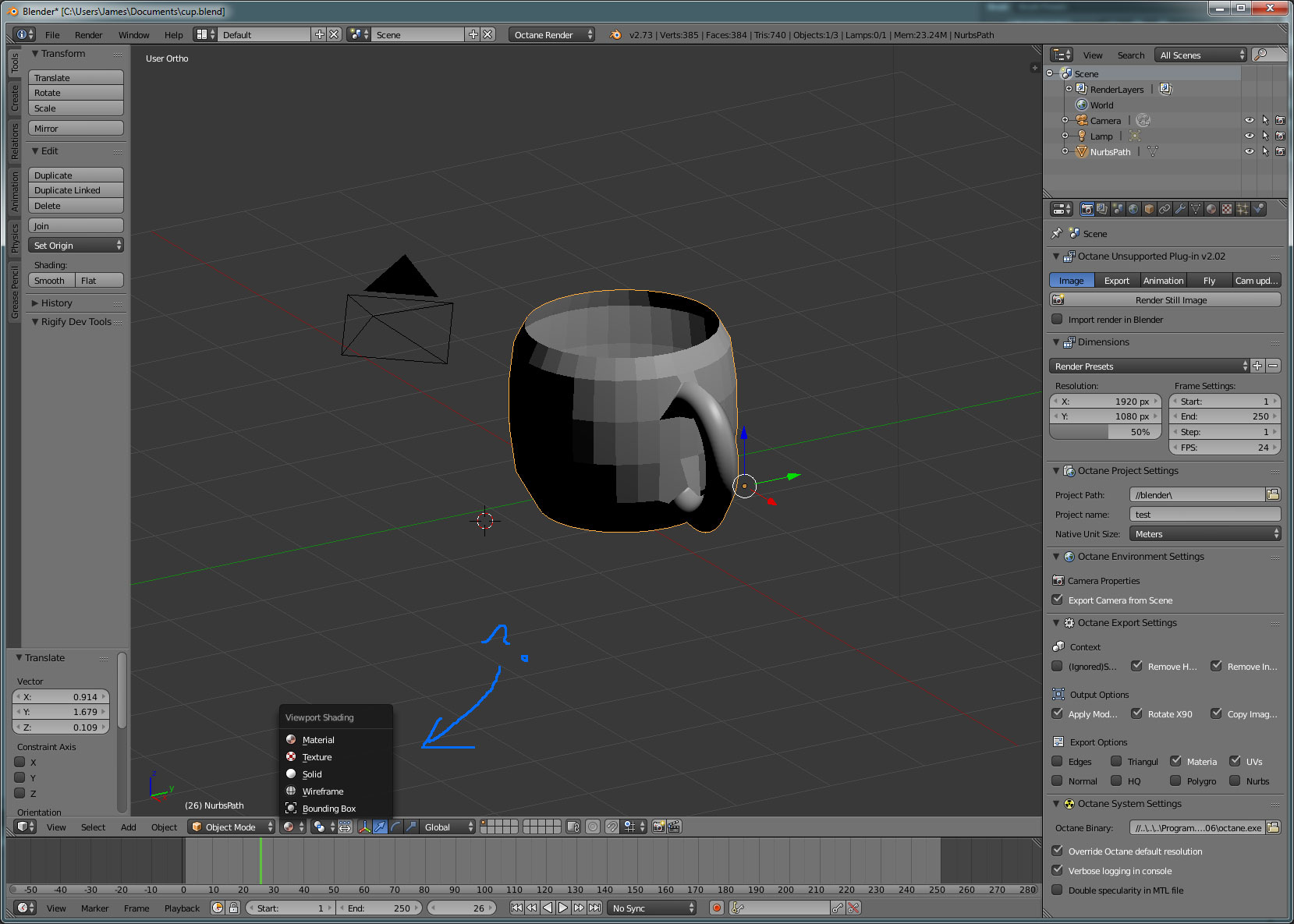Open the All Scenes outliner dropdown
The width and height of the screenshot is (1294, 924).
coord(1201,55)
